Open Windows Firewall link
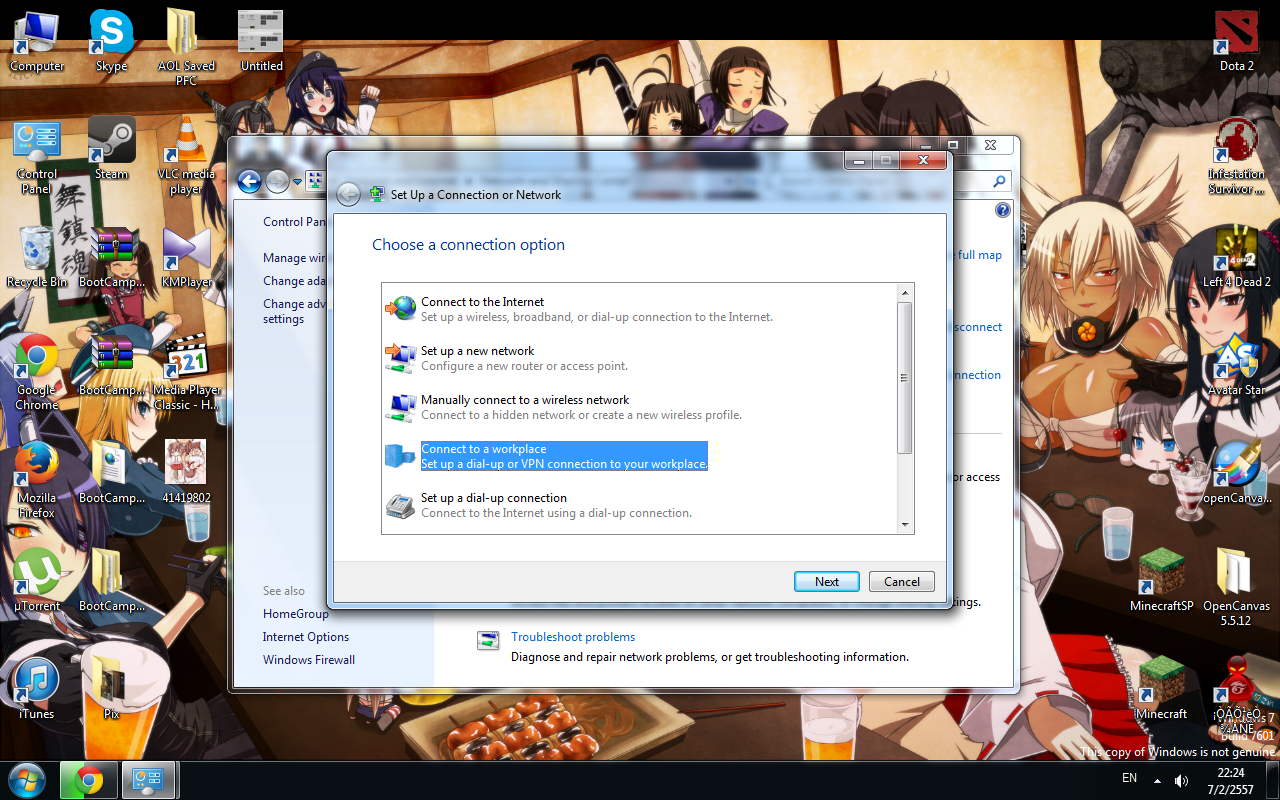Screen dimensions: 1280x800 pos(309,660)
